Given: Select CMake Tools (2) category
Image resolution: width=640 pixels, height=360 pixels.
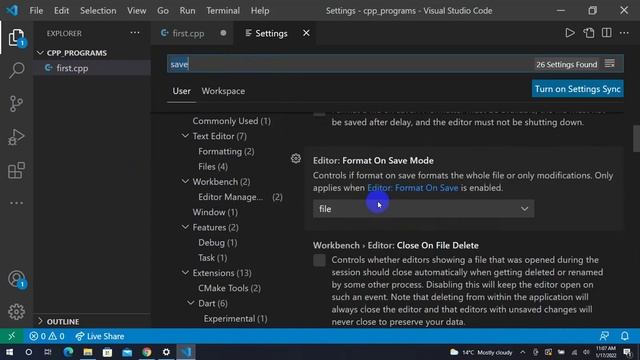Looking at the screenshot, I should pyautogui.click(x=229, y=288).
